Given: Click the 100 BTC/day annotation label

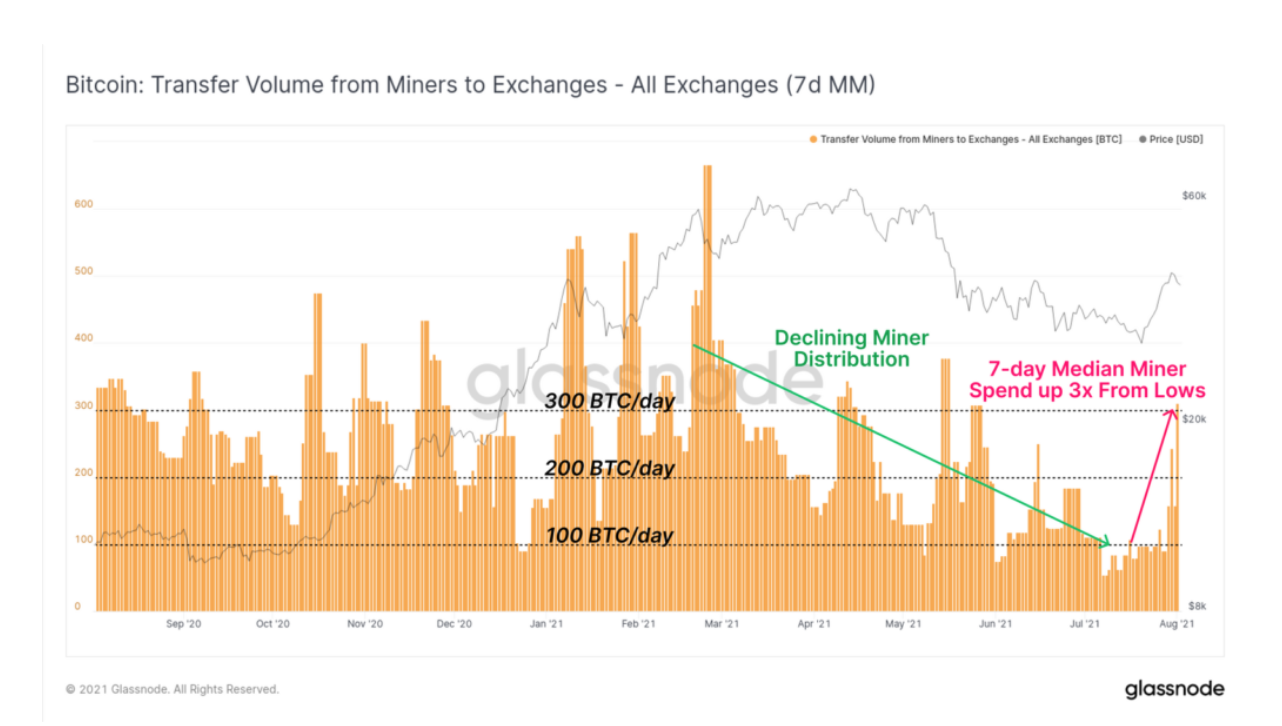Looking at the screenshot, I should 610,535.
